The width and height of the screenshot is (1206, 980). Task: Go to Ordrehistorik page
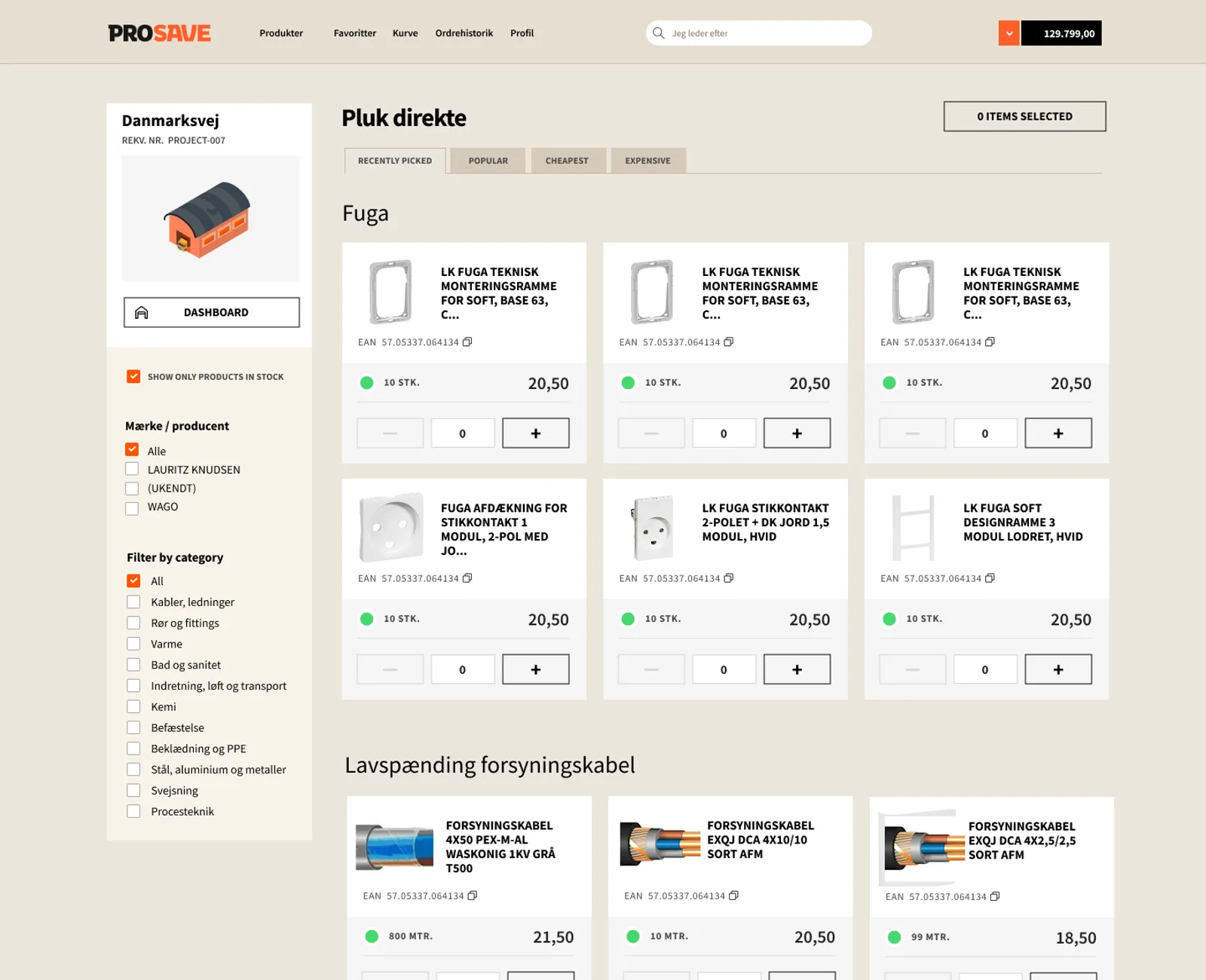point(464,33)
